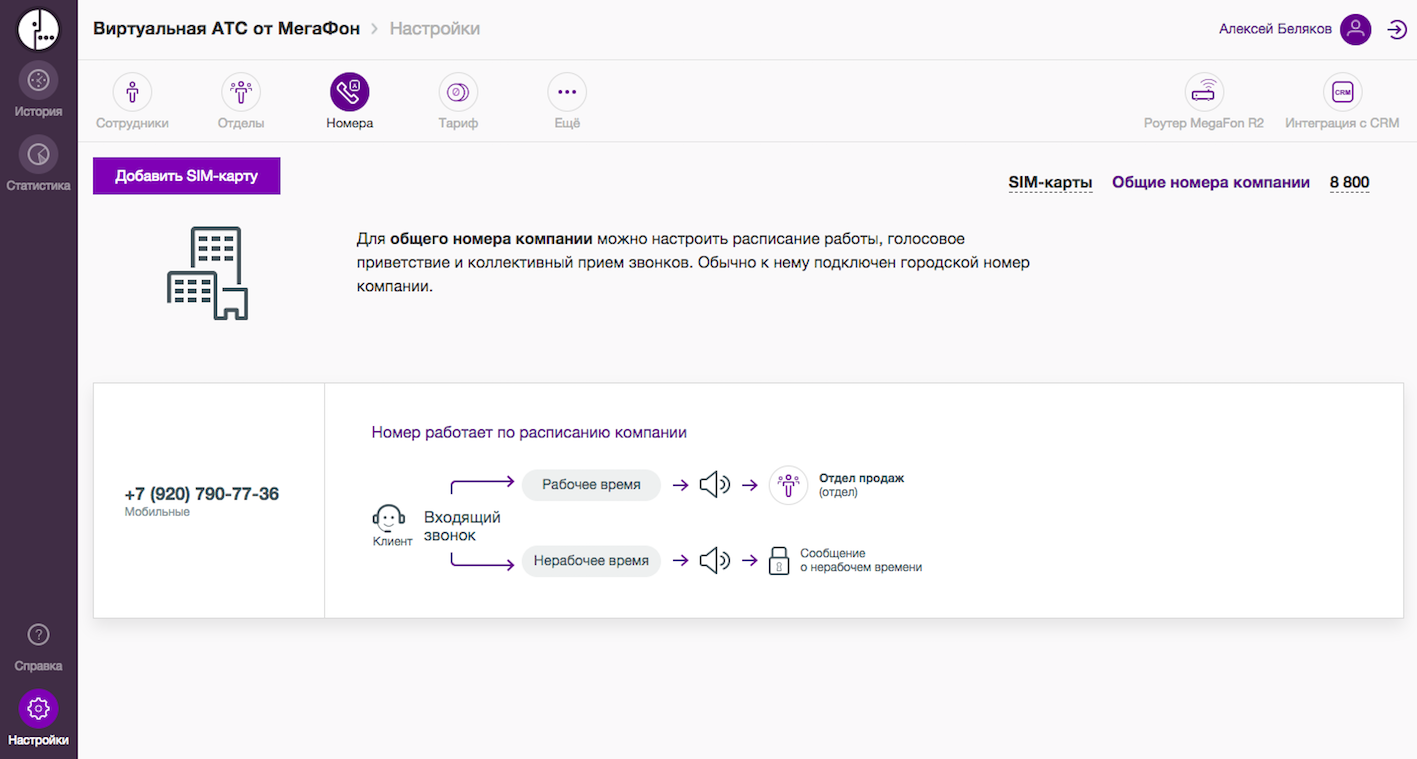Open Роутер MegaFon R2 settings
1417x759 pixels.
1204,102
